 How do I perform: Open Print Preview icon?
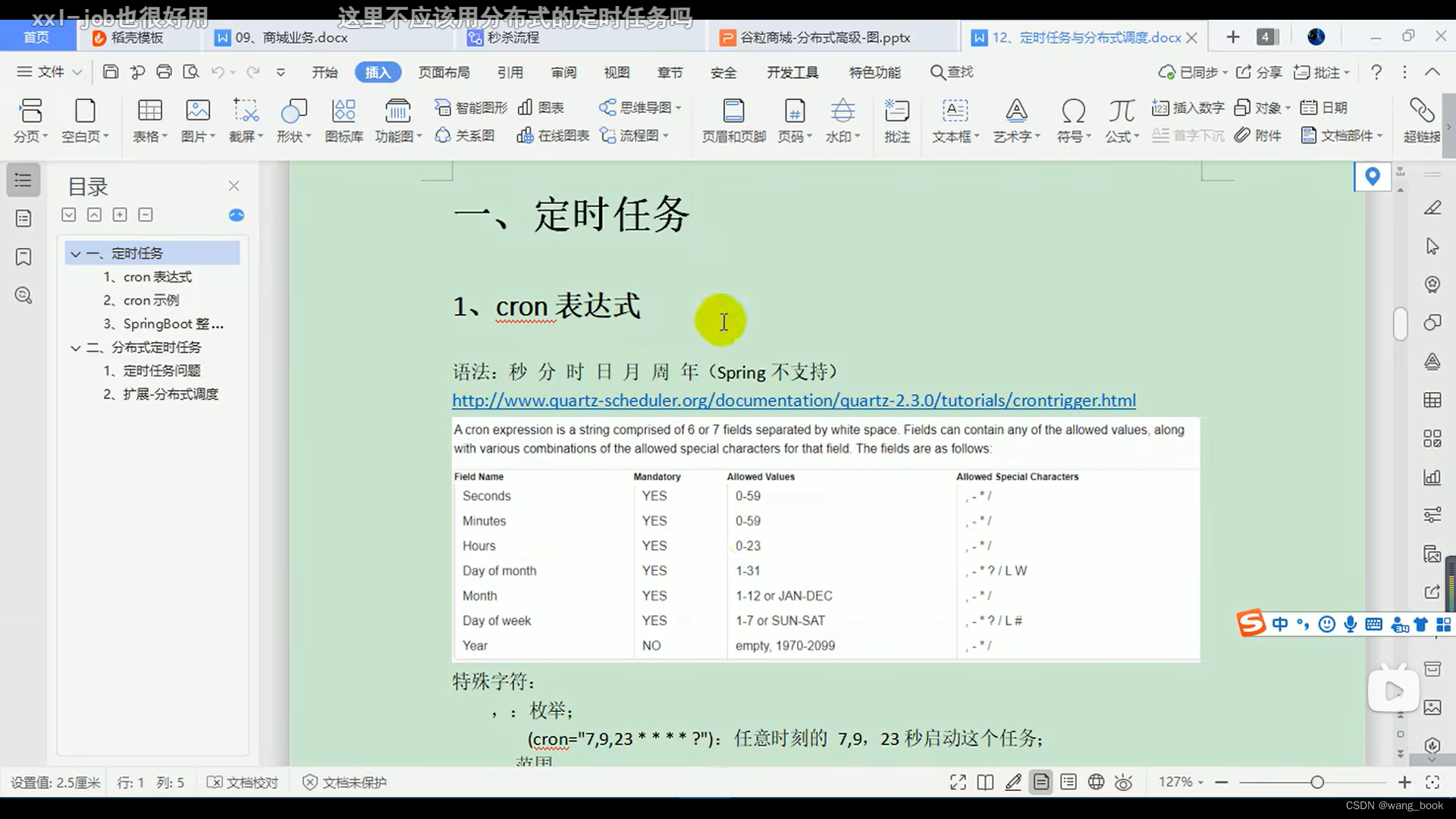[x=191, y=72]
